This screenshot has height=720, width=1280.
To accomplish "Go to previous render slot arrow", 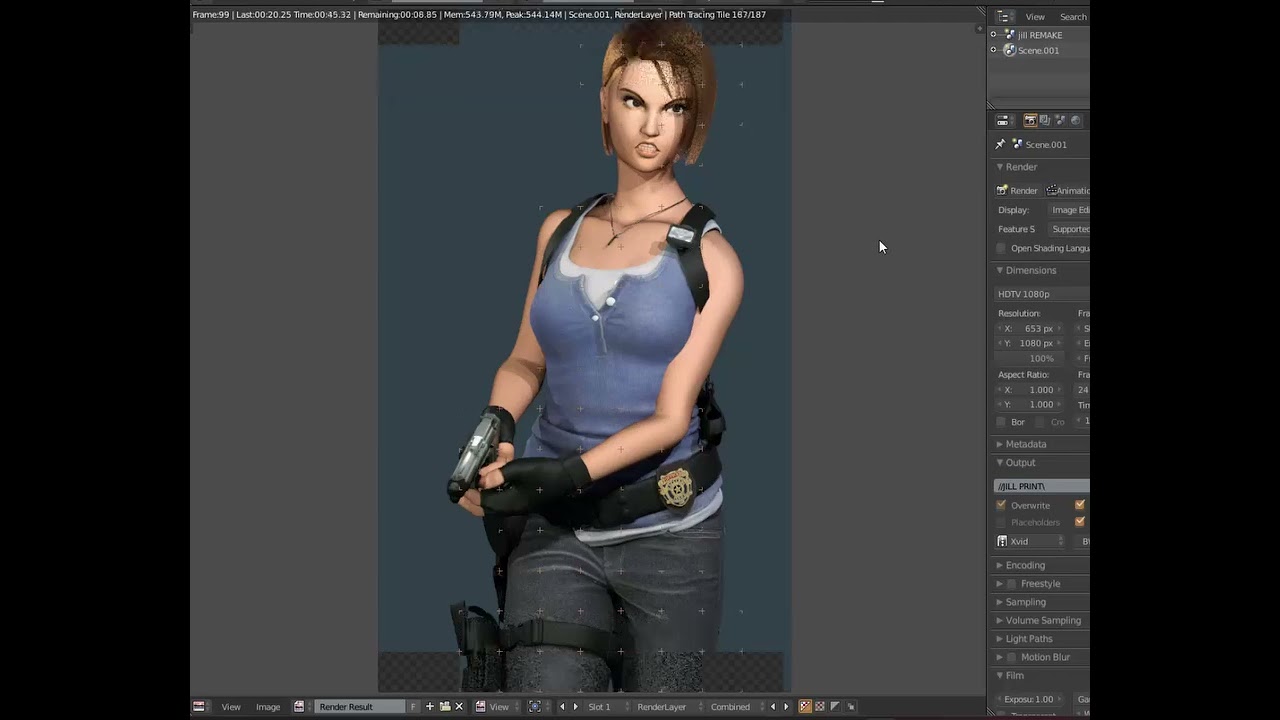I will pyautogui.click(x=562, y=706).
